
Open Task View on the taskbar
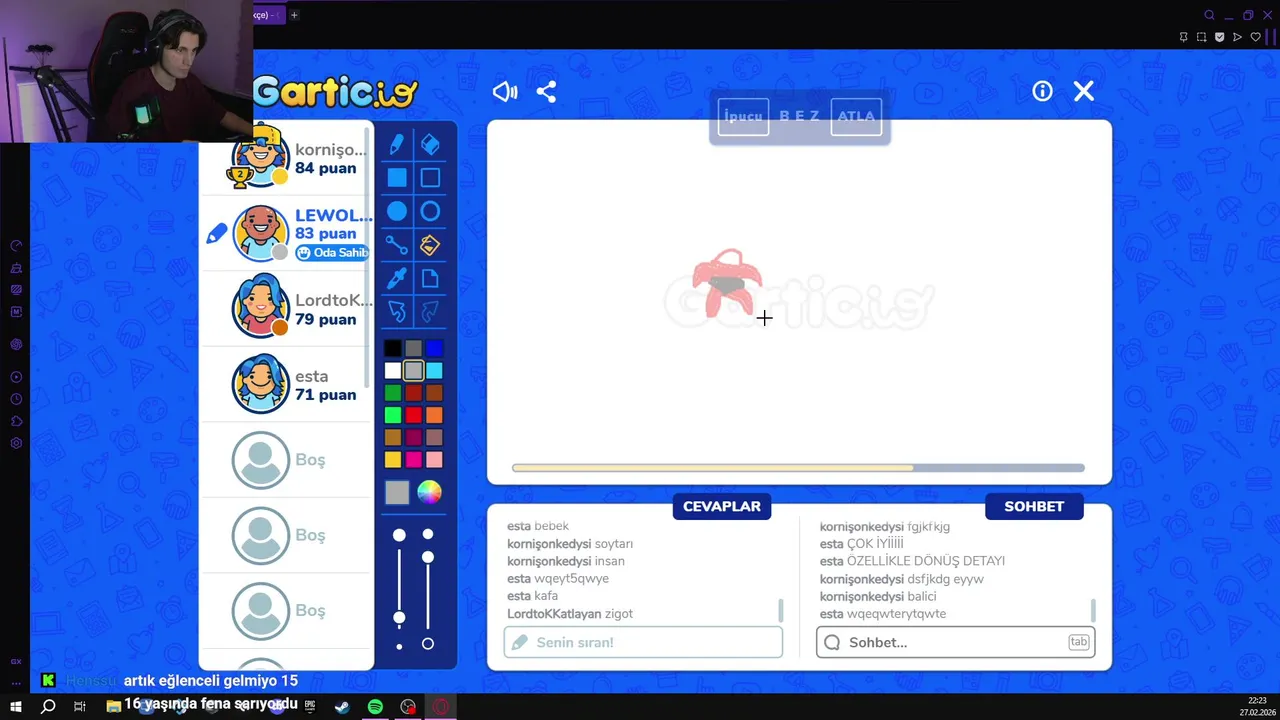[80, 706]
